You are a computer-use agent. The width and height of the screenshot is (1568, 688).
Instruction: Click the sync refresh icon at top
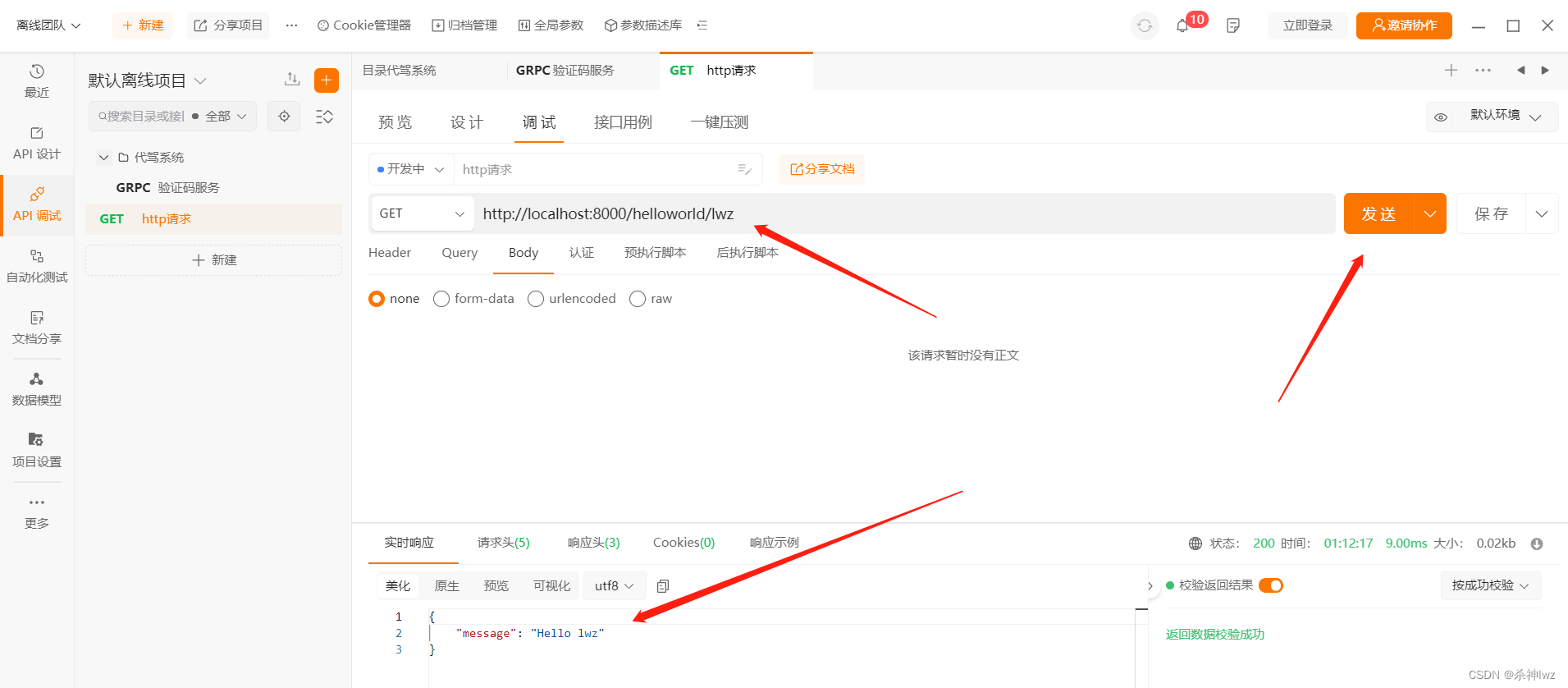click(x=1145, y=25)
